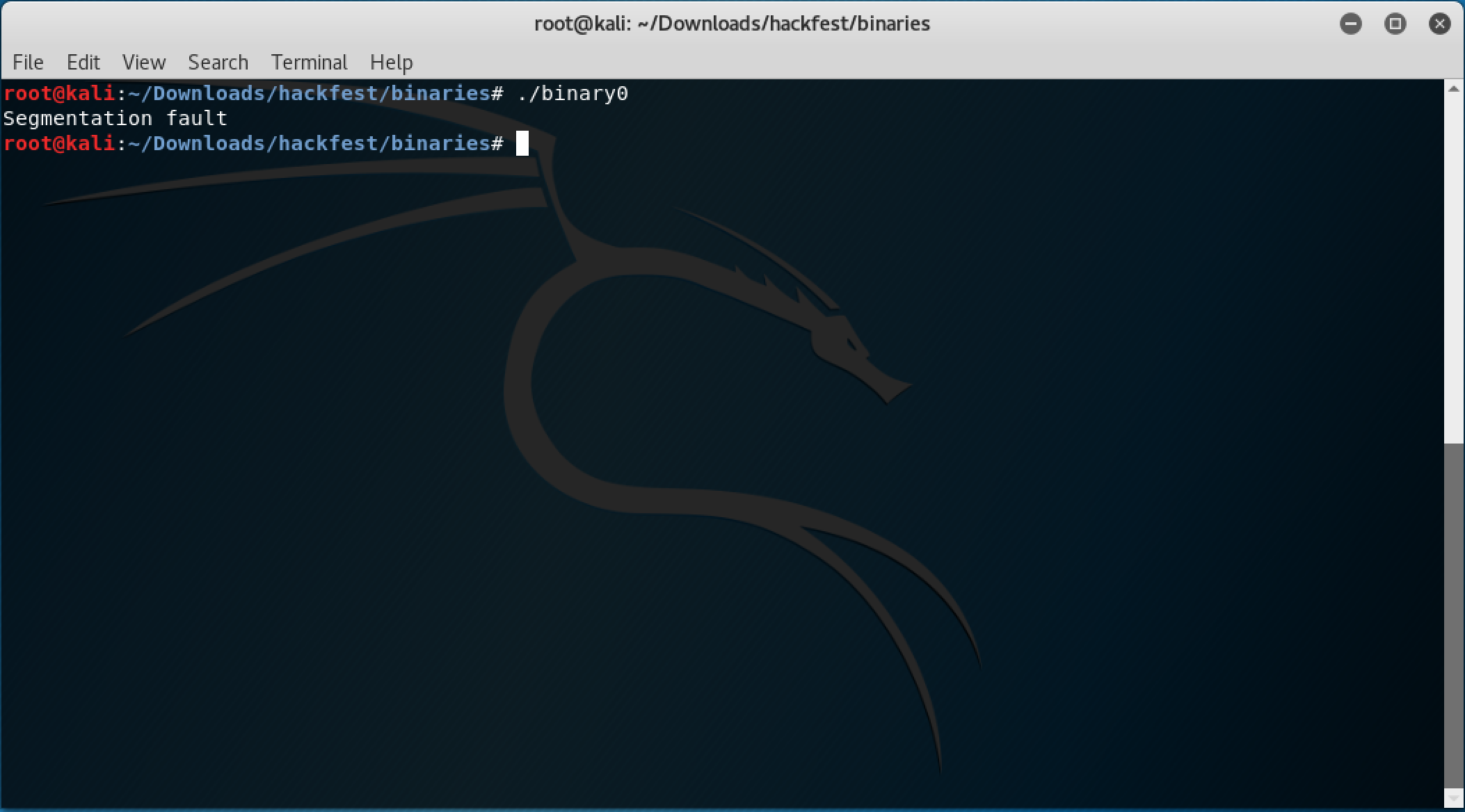Click the terminal cursor block at the prompt
1465x812 pixels.
pyautogui.click(x=522, y=143)
